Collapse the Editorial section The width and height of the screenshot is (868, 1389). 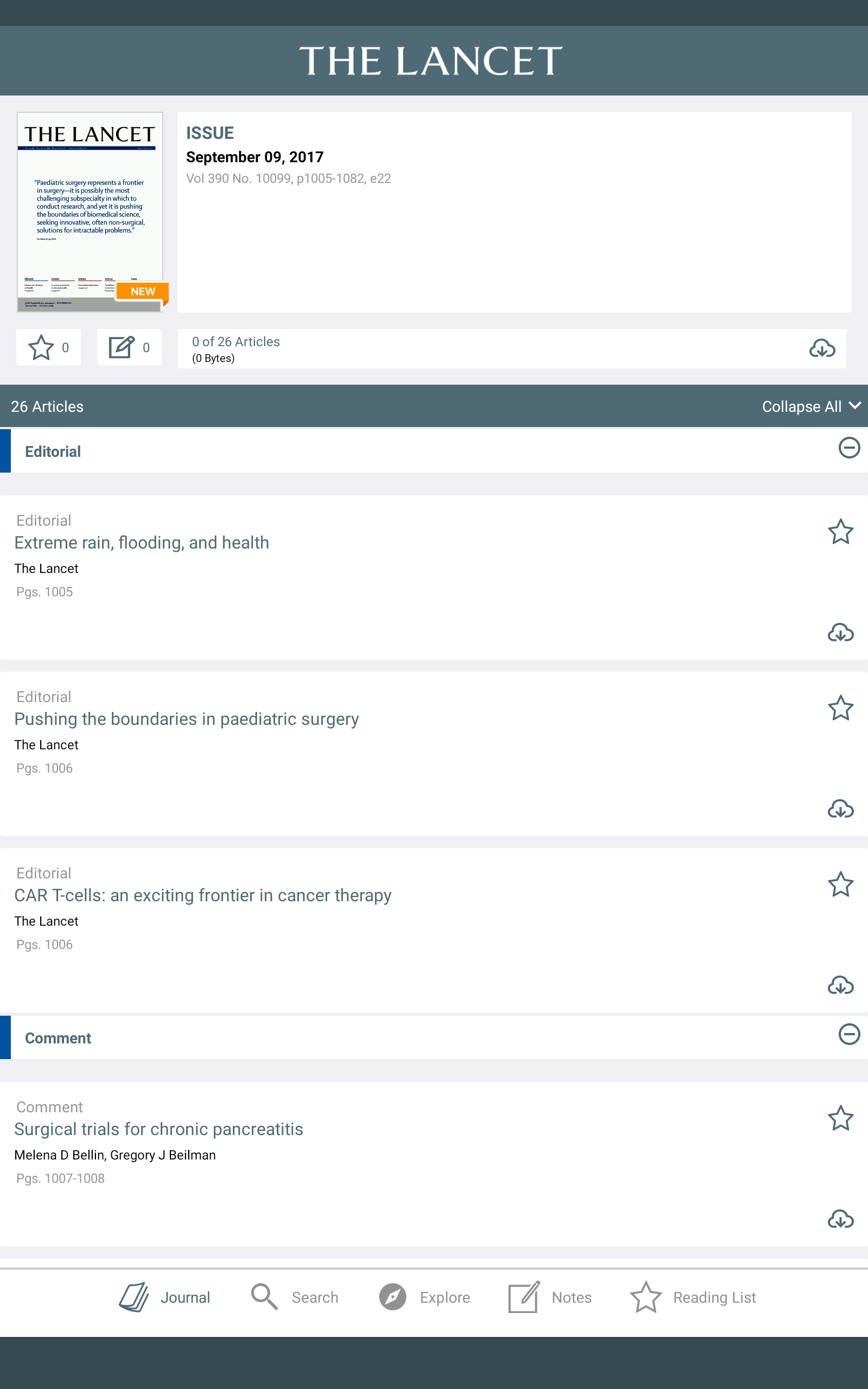click(x=849, y=448)
